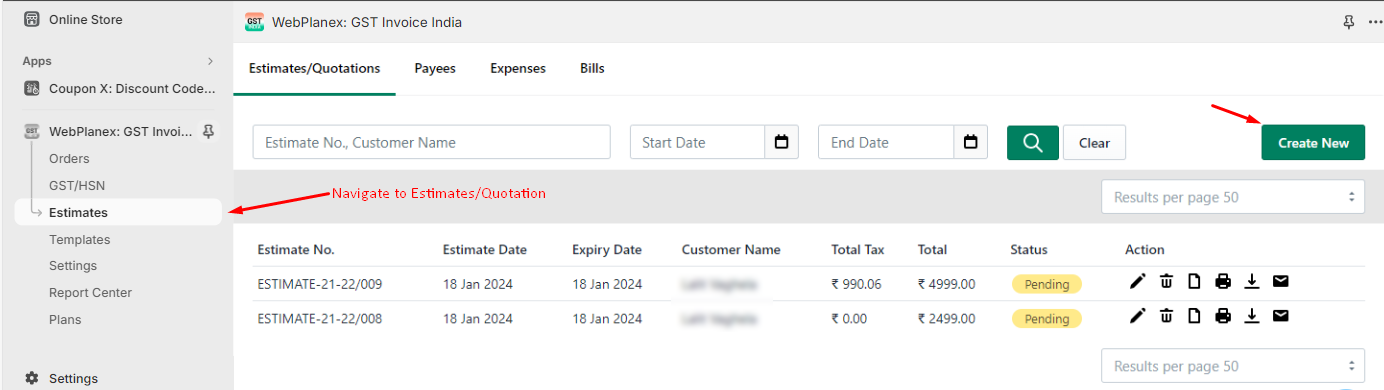The image size is (1384, 390).
Task: Delete estimate ESTIMATE-21-22/008 using trash icon
Action: click(x=1166, y=316)
